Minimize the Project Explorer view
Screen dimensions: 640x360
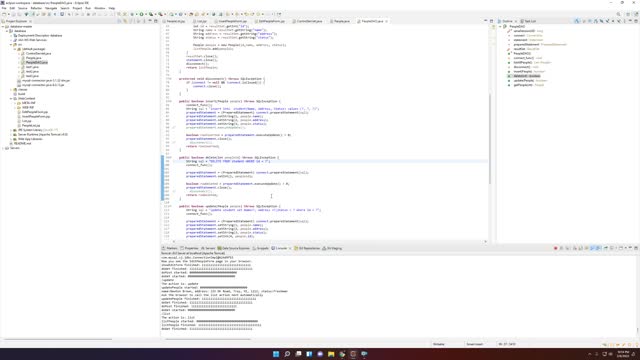(x=150, y=21)
